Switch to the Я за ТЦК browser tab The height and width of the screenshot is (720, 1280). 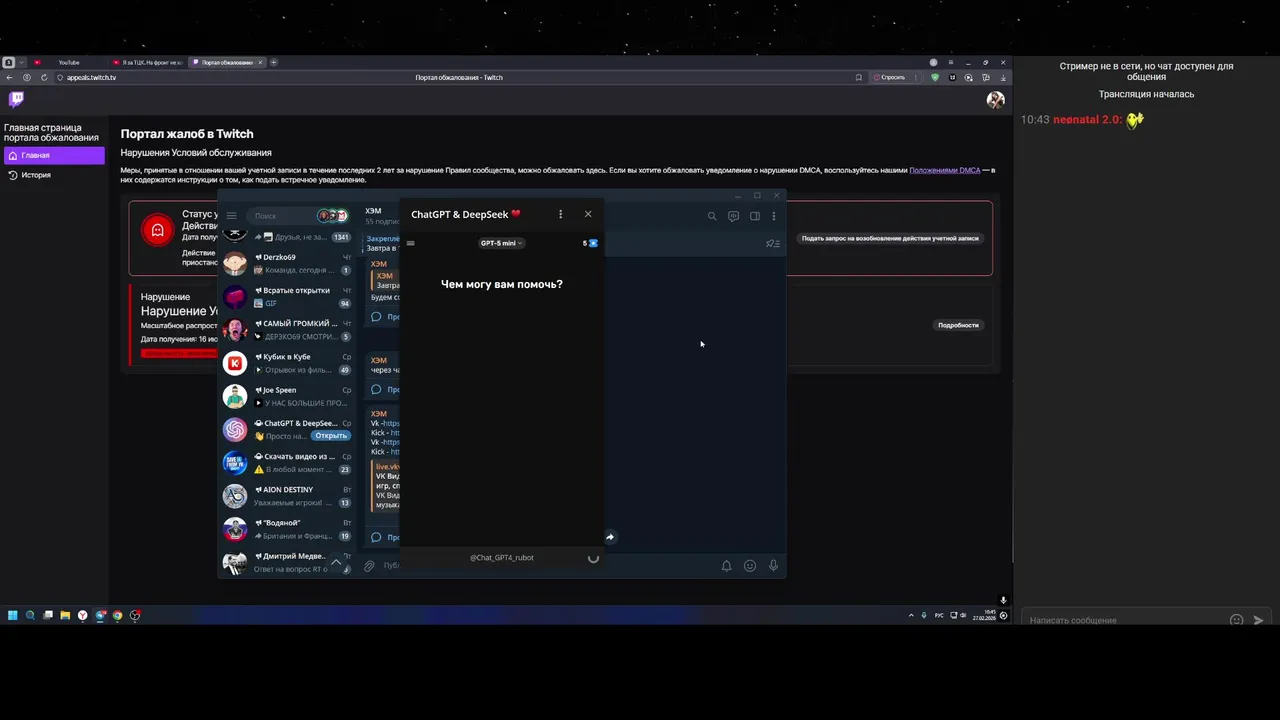point(148,62)
